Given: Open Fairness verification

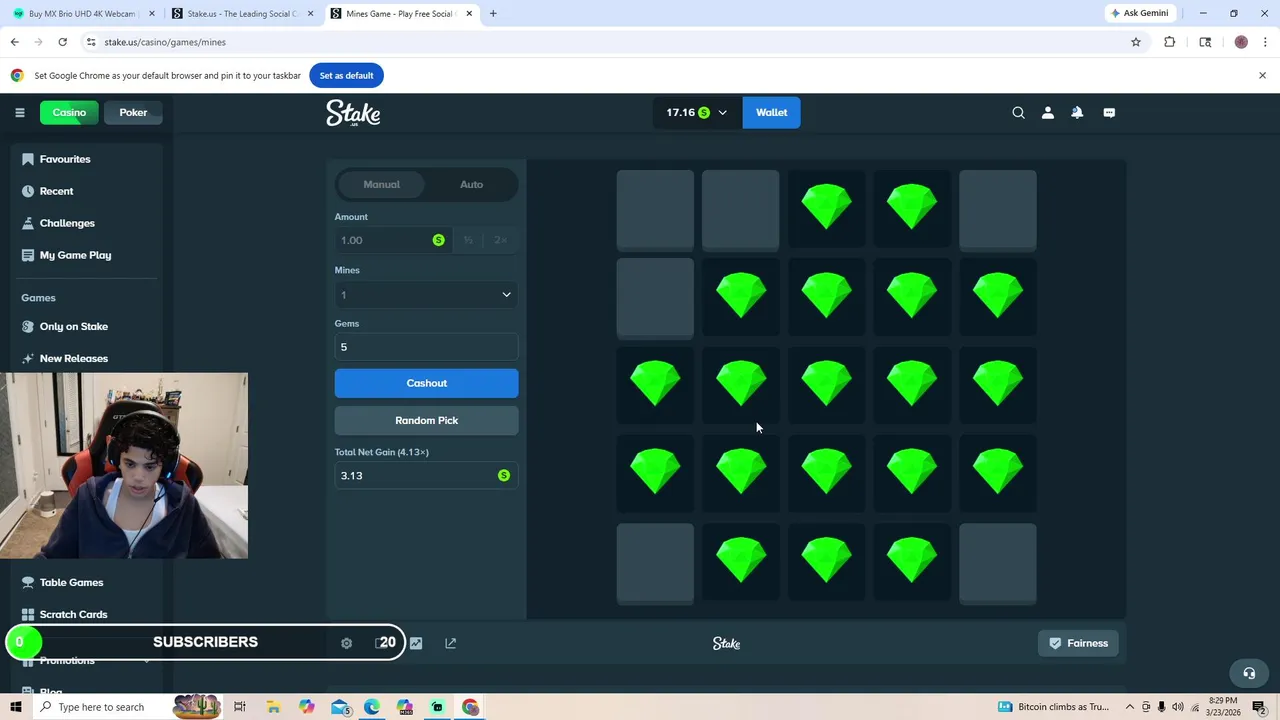Looking at the screenshot, I should [x=1079, y=643].
